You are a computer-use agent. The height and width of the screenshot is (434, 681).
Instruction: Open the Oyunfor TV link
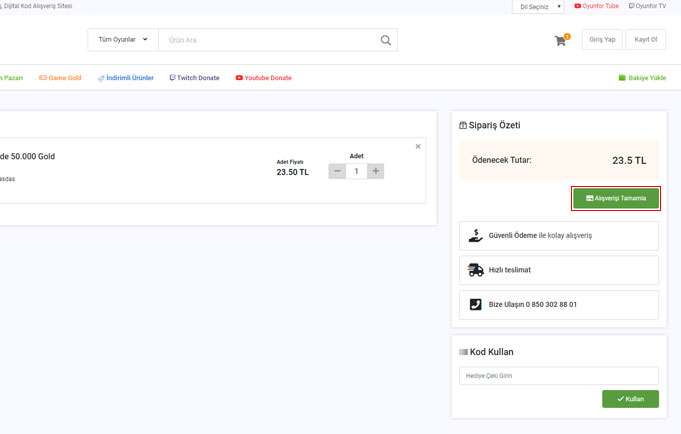point(647,6)
